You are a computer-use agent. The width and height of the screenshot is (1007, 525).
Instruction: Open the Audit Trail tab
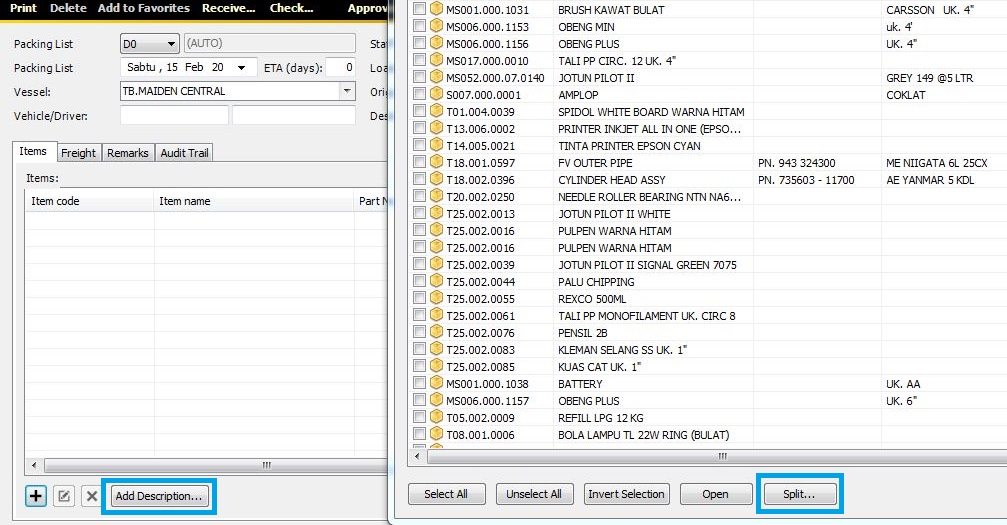point(184,153)
